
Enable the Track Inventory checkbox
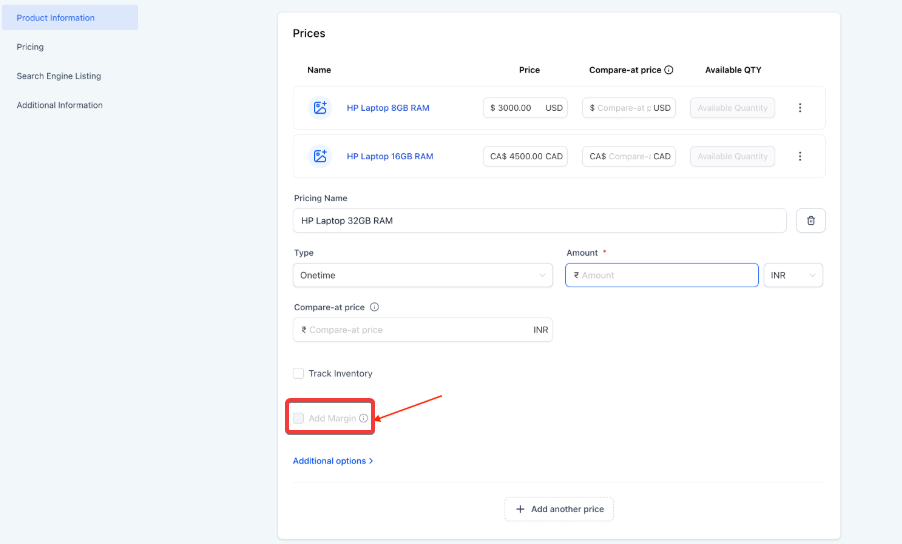(298, 374)
